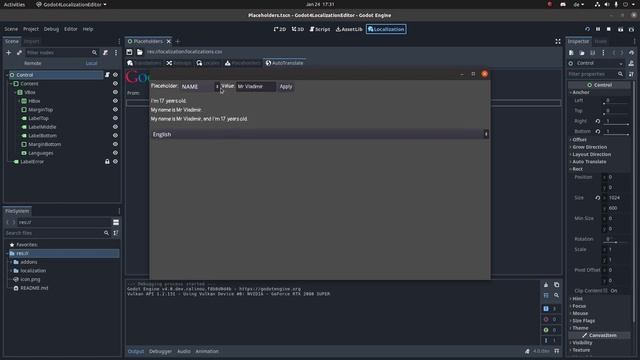
Task: Open the AutoTranslate tab
Action: click(284, 63)
